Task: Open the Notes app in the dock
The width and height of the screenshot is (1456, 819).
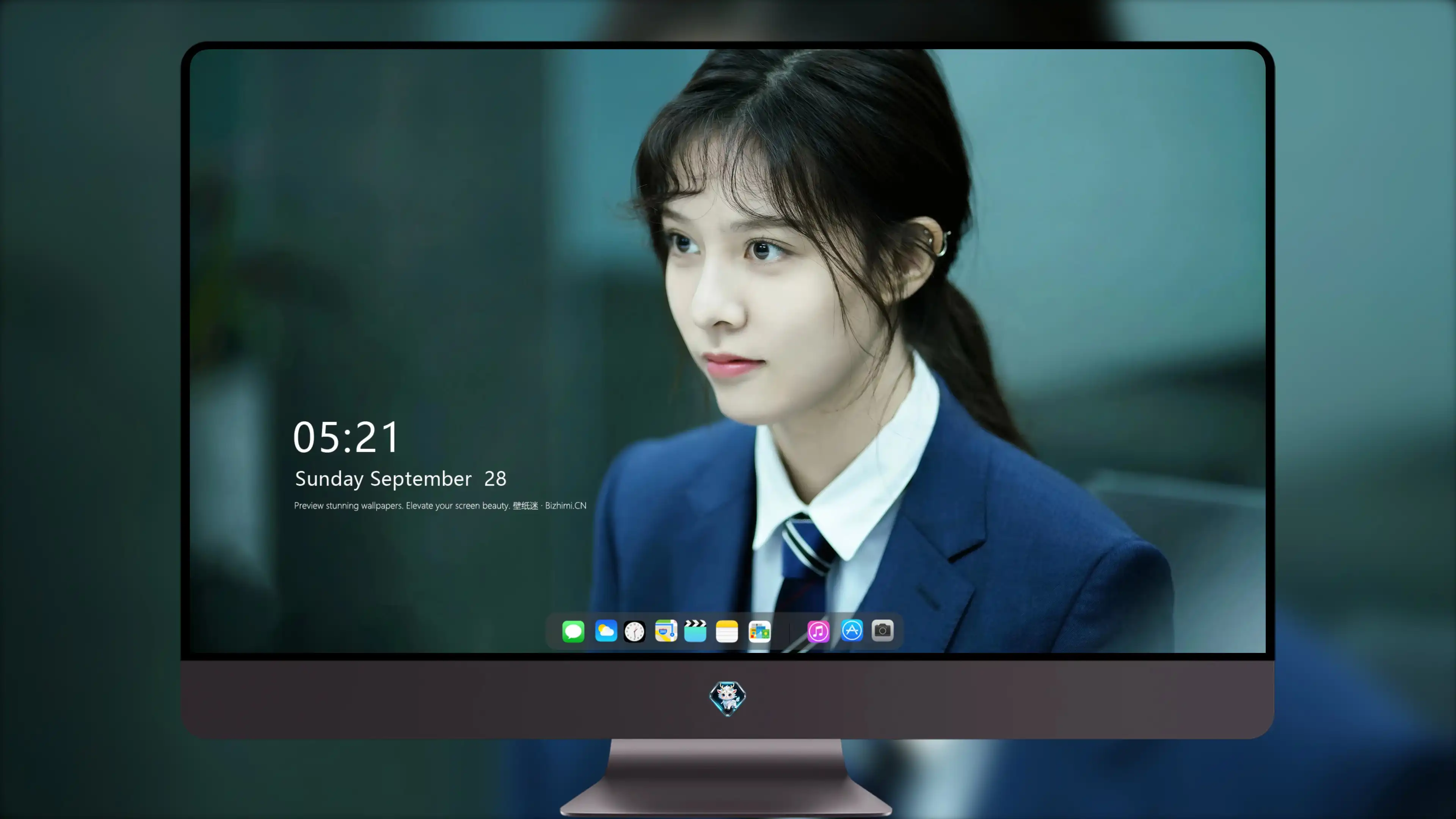Action: click(727, 631)
